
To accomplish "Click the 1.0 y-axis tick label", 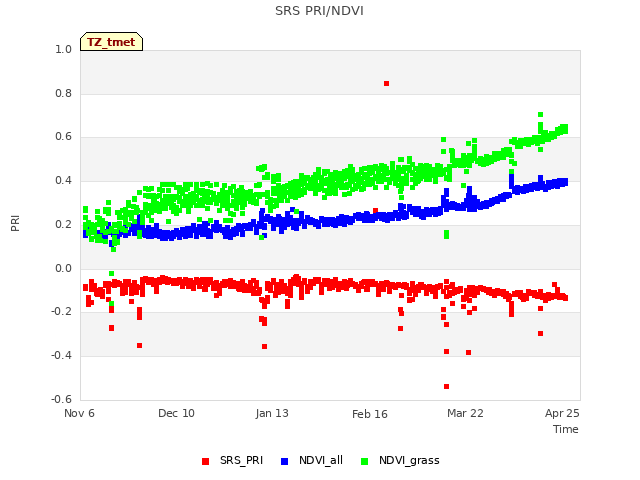I will (63, 49).
